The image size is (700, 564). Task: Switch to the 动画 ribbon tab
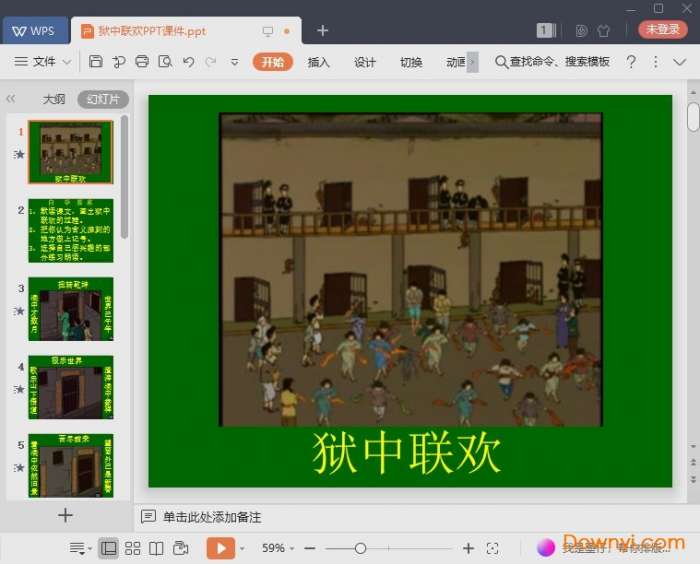(456, 62)
